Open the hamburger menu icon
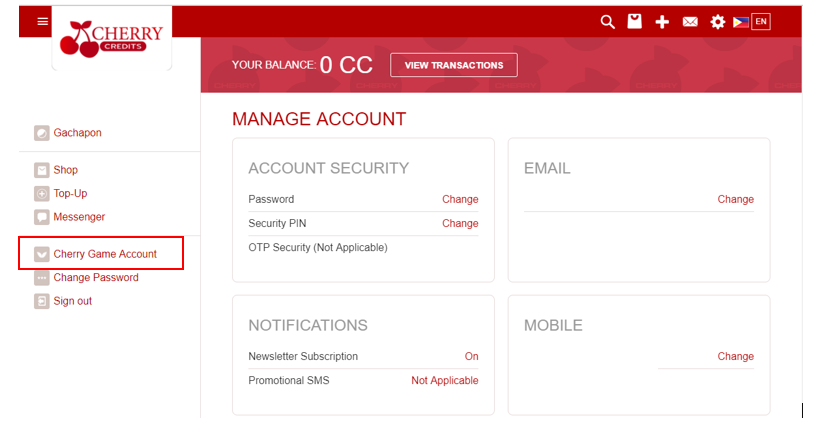 [x=43, y=21]
